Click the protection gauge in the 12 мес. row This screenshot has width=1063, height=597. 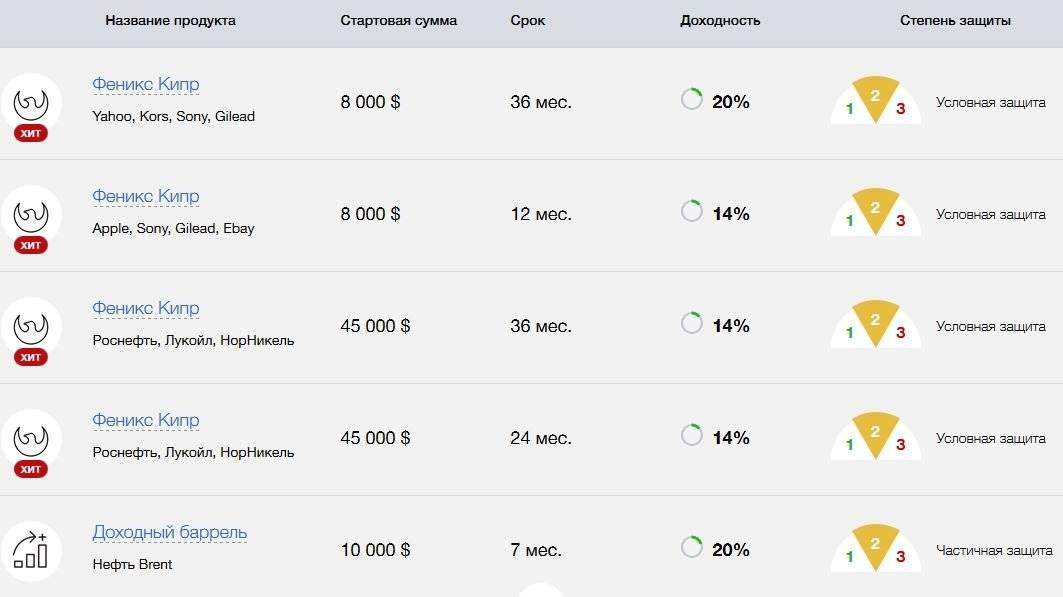pos(875,212)
